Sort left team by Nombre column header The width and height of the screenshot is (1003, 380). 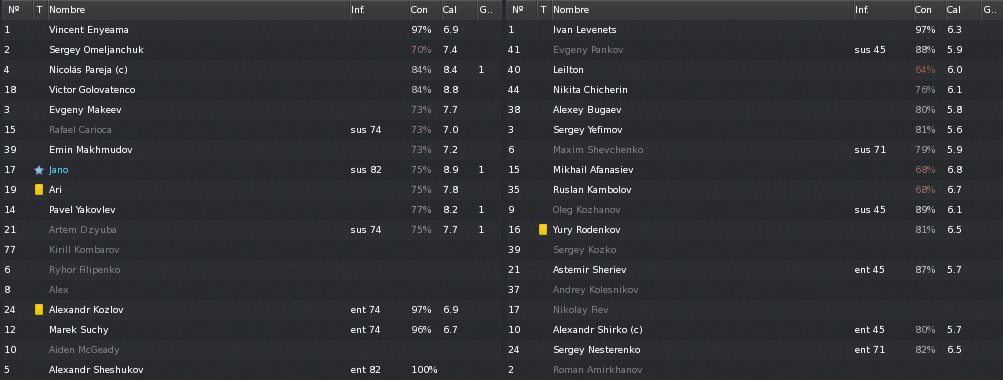tap(198, 10)
